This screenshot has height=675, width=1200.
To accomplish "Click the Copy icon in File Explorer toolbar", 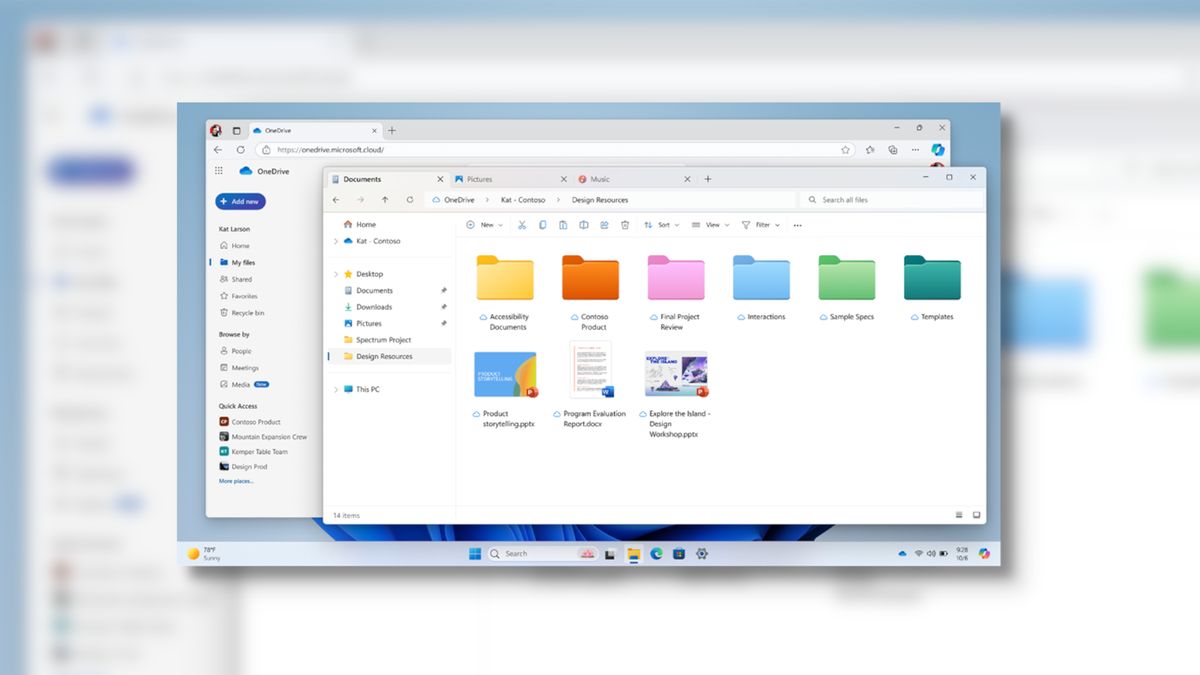I will click(542, 225).
